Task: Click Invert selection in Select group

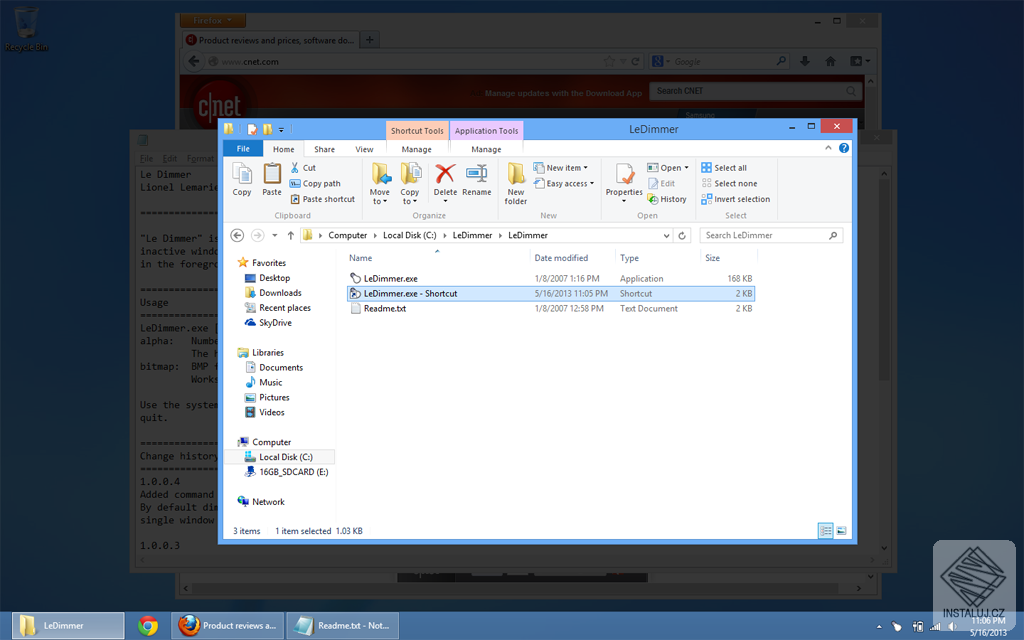Action: click(x=735, y=199)
